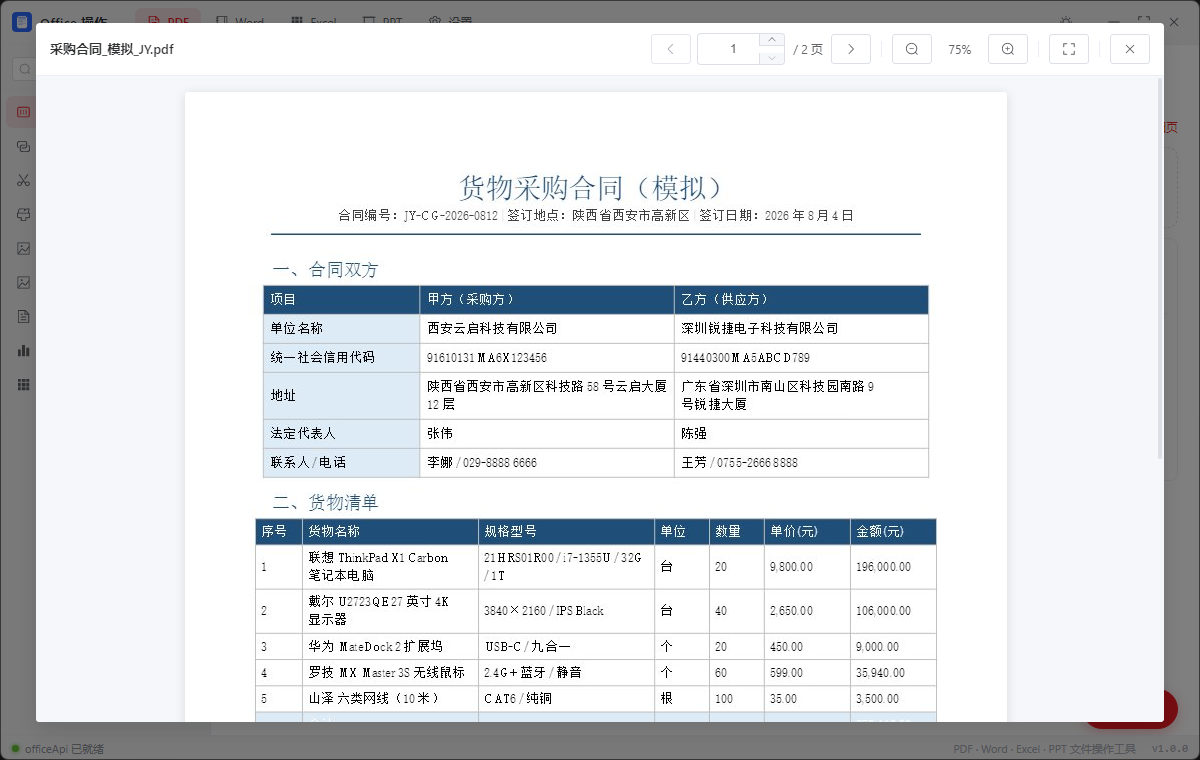This screenshot has width=1200, height=760.
Task: Click the v1.0.0 version label
Action: pyautogui.click(x=1170, y=749)
